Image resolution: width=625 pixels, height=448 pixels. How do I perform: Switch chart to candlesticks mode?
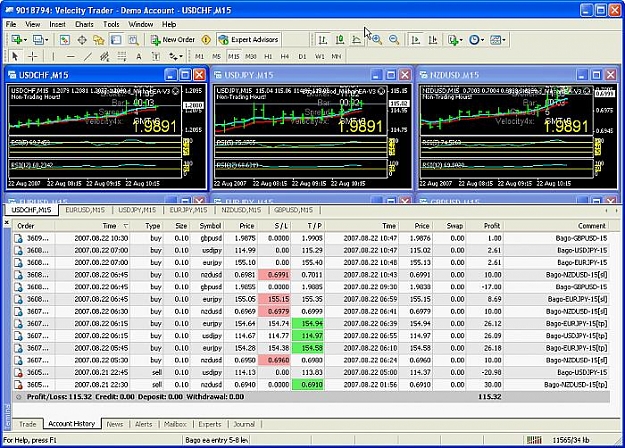pos(340,40)
